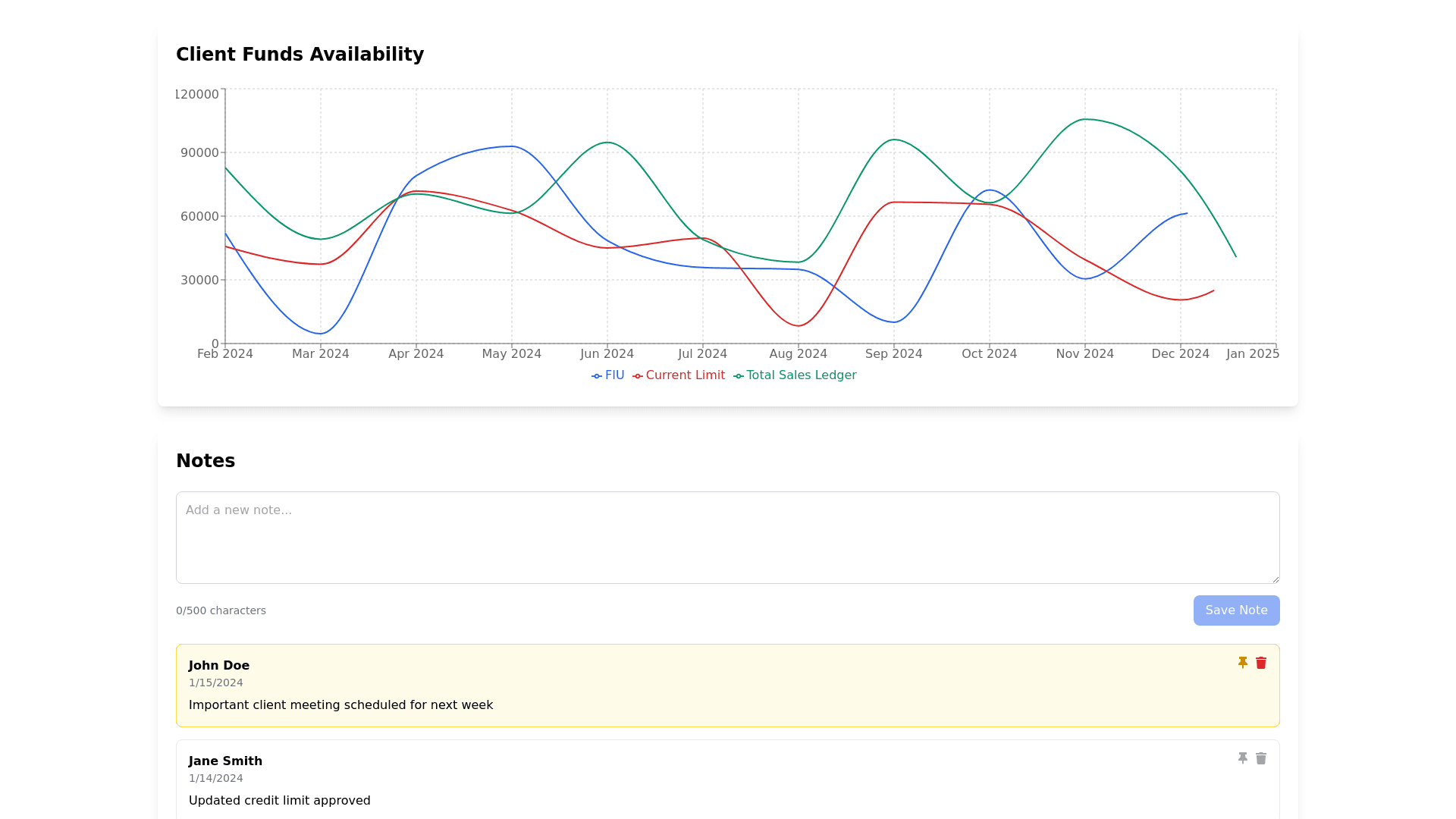
Task: Click Jane Smith's 1/14/2024 date
Action: [x=215, y=778]
